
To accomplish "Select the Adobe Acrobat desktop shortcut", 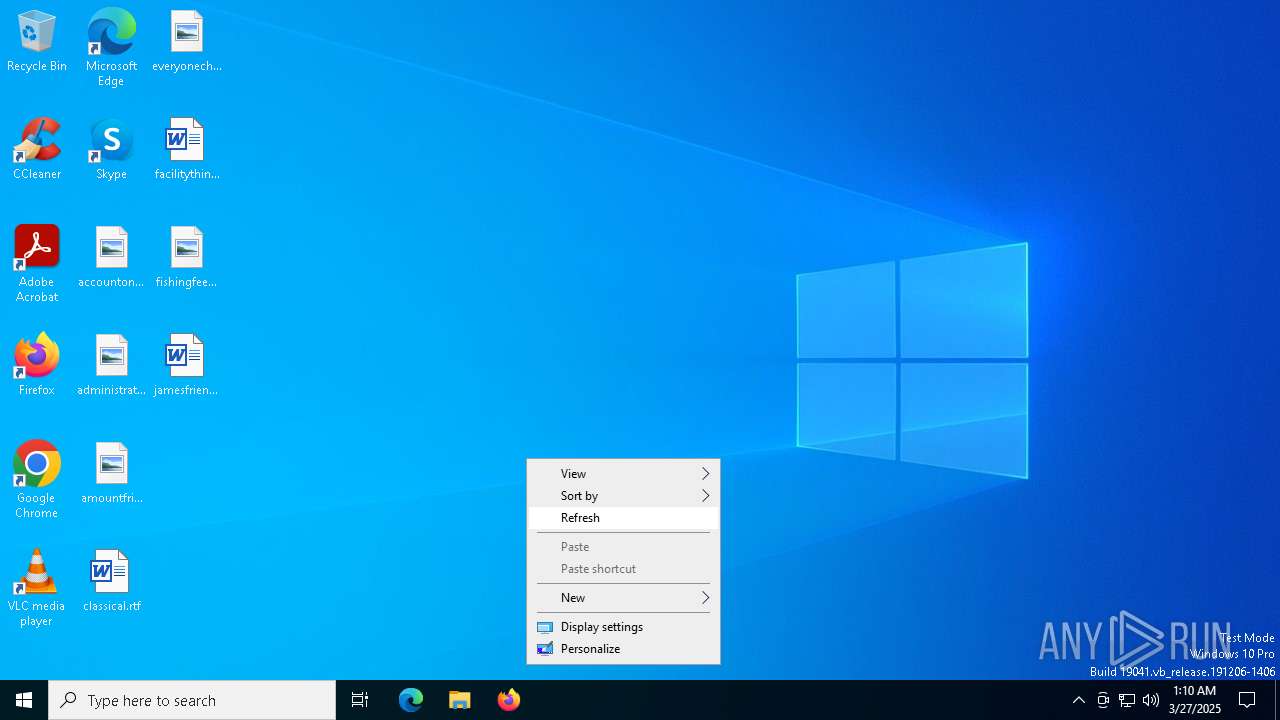I will (37, 264).
